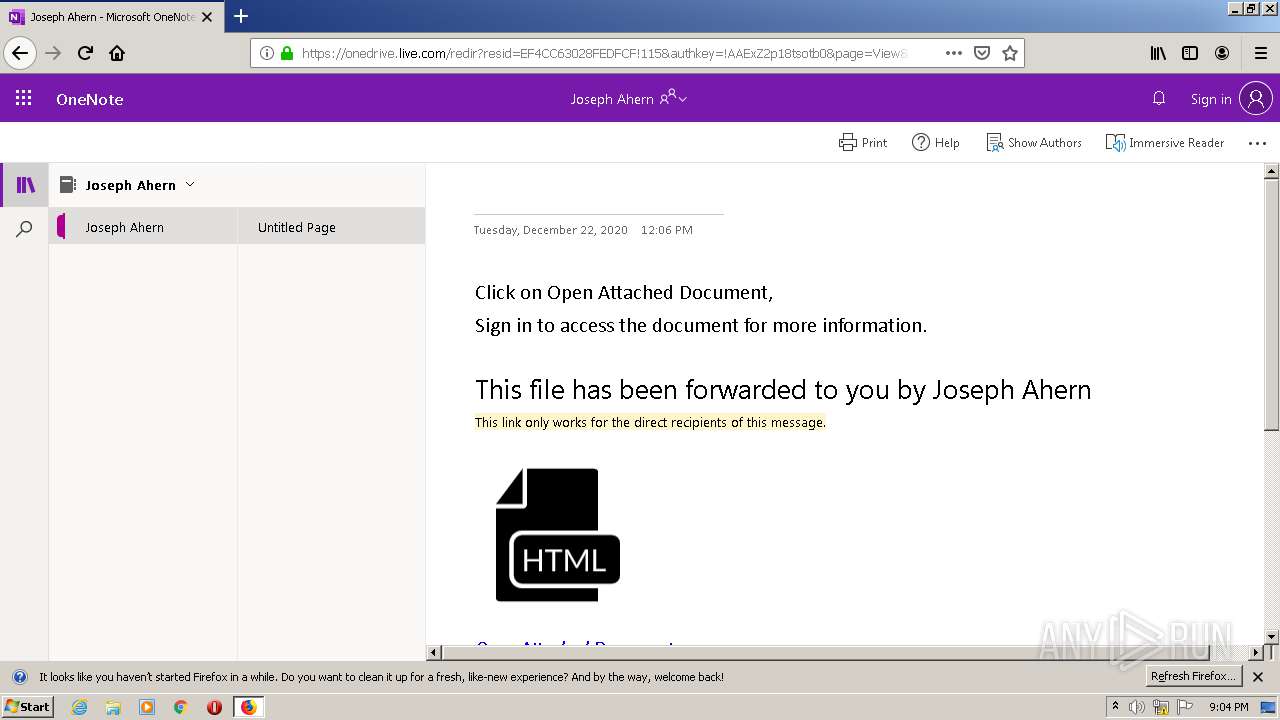Viewport: 1280px width, 720px height.
Task: Click the onedrive.live.com address field
Action: 604,53
